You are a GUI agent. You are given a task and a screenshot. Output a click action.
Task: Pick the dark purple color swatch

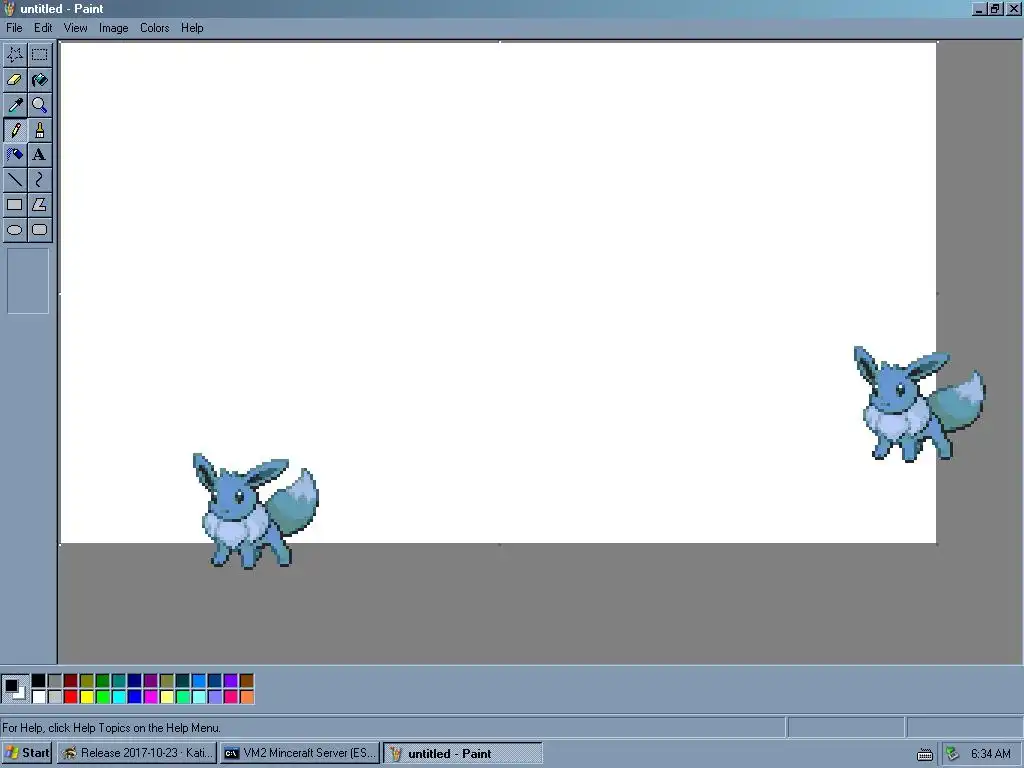point(151,681)
